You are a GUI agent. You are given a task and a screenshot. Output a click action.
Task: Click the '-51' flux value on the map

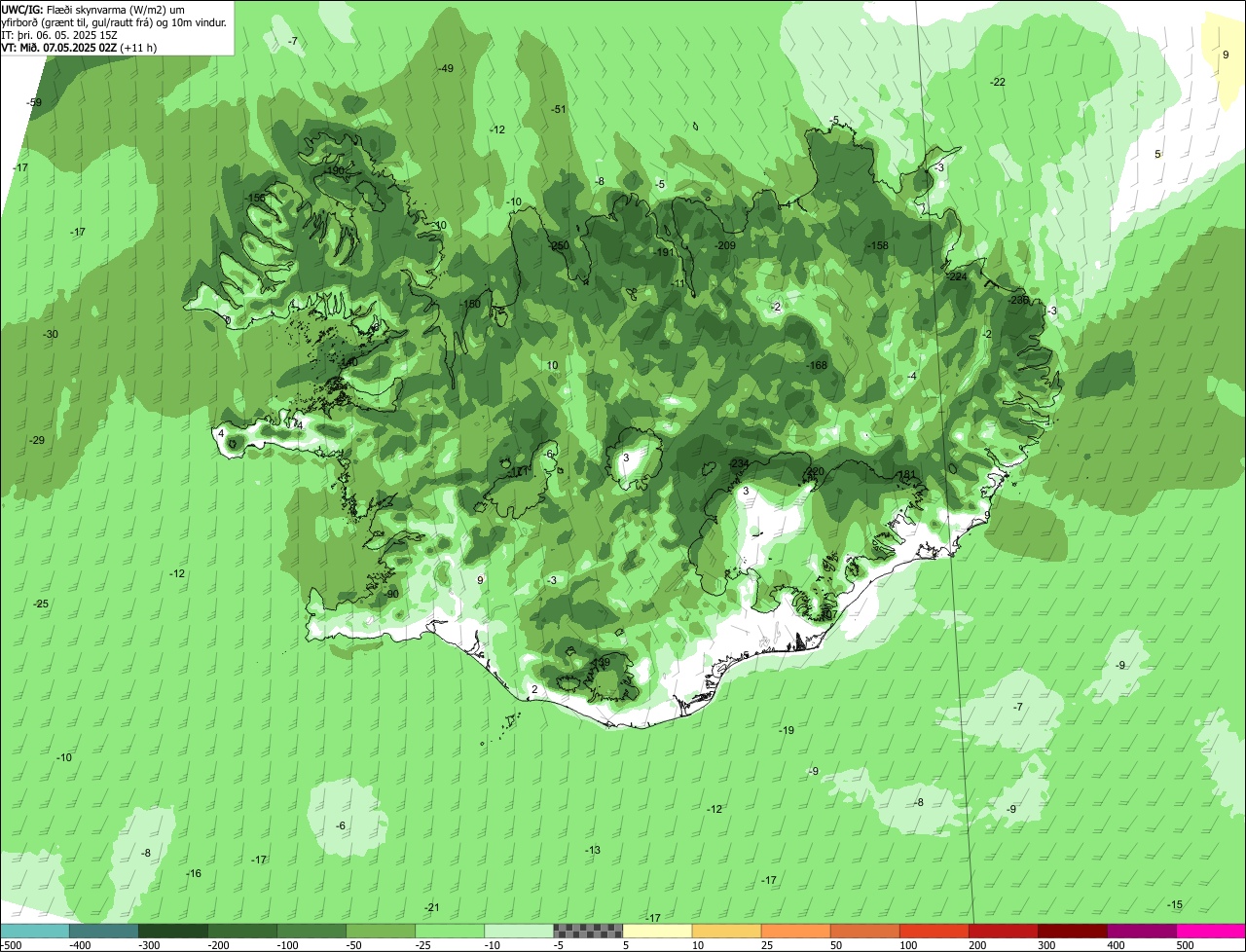[x=559, y=109]
